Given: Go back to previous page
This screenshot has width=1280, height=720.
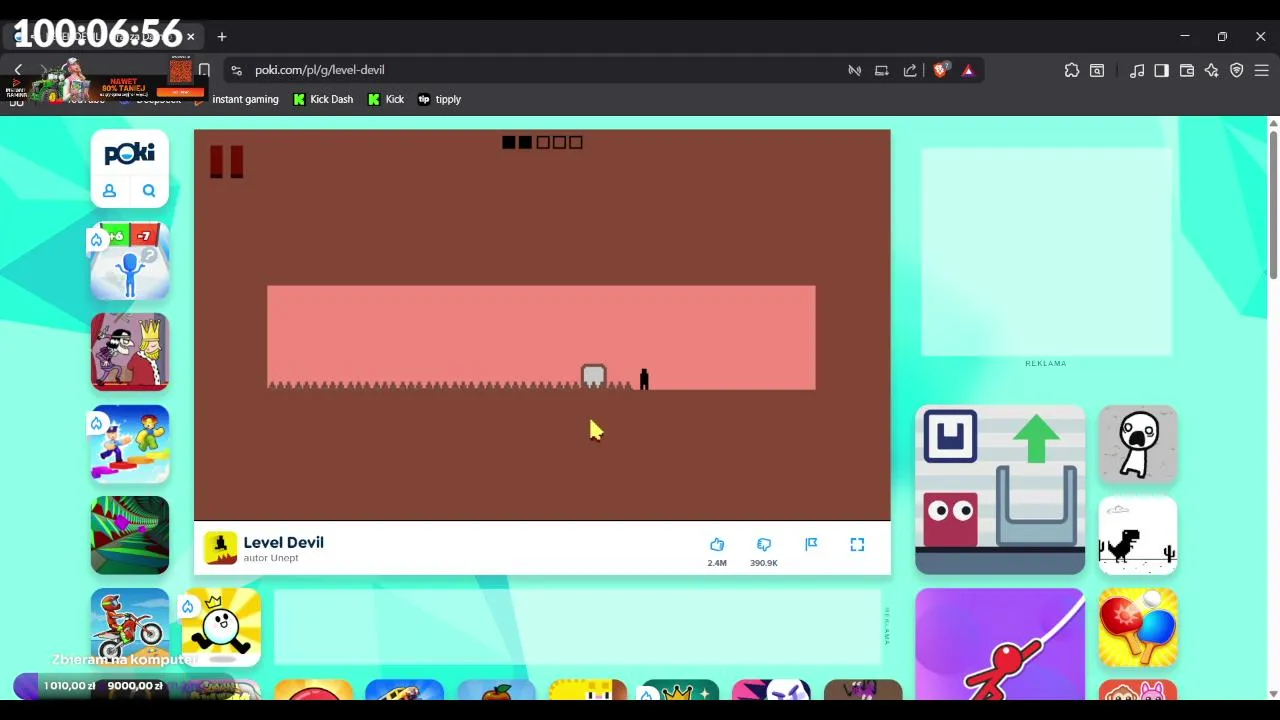Looking at the screenshot, I should pyautogui.click(x=18, y=70).
